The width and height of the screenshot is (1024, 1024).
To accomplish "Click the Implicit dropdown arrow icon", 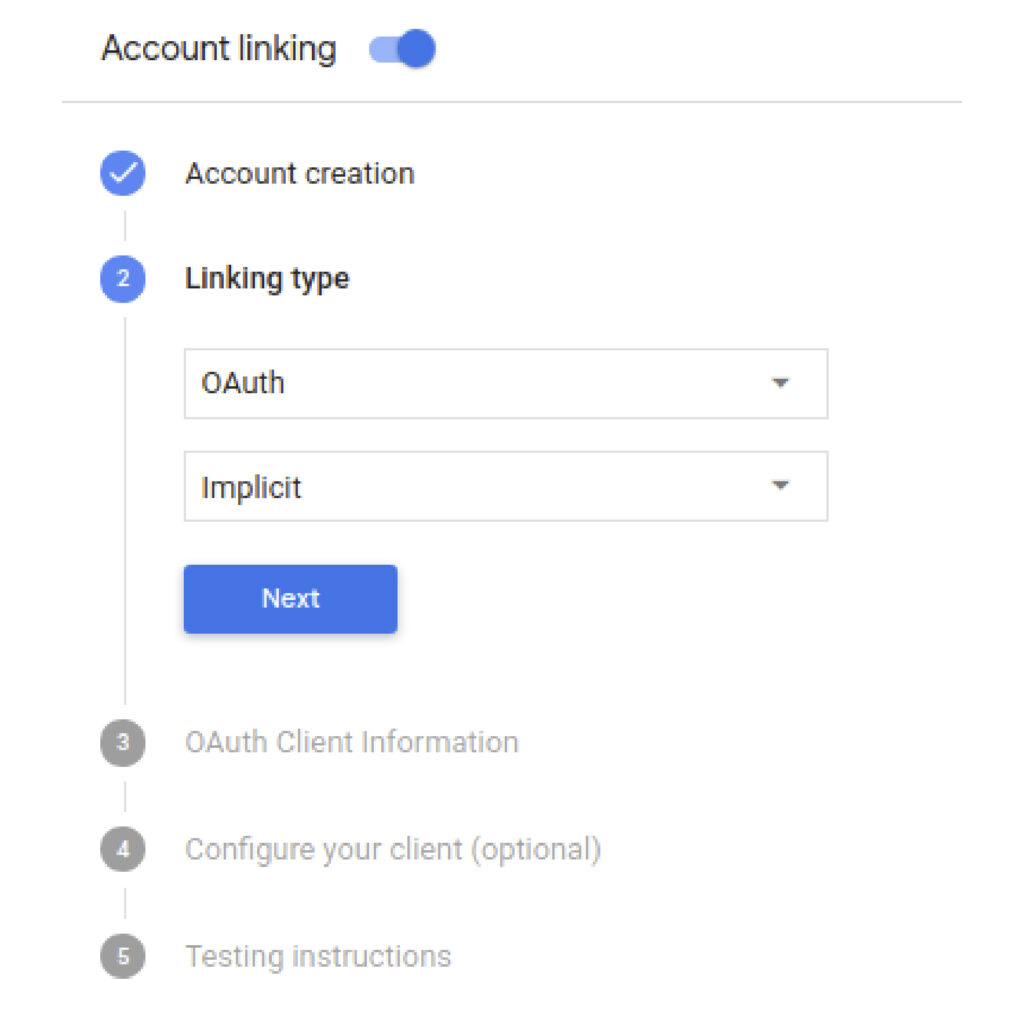I will coord(781,486).
